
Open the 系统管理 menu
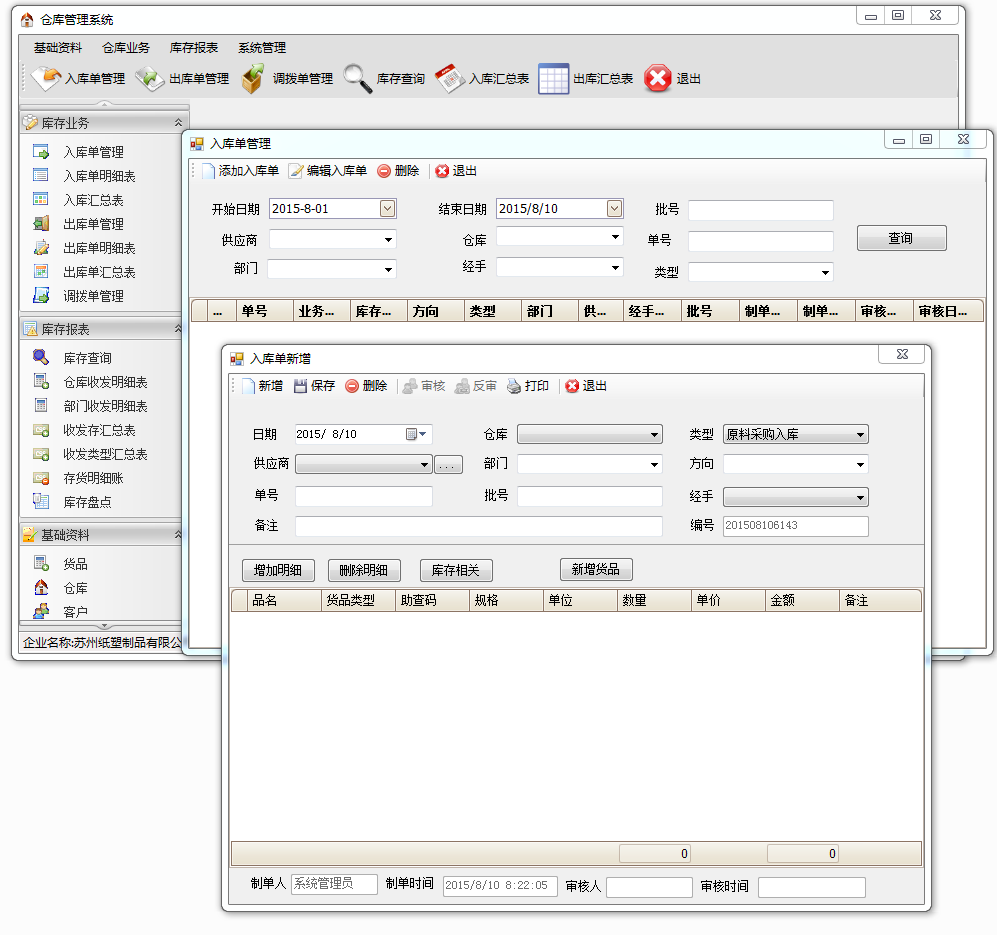pos(261,47)
